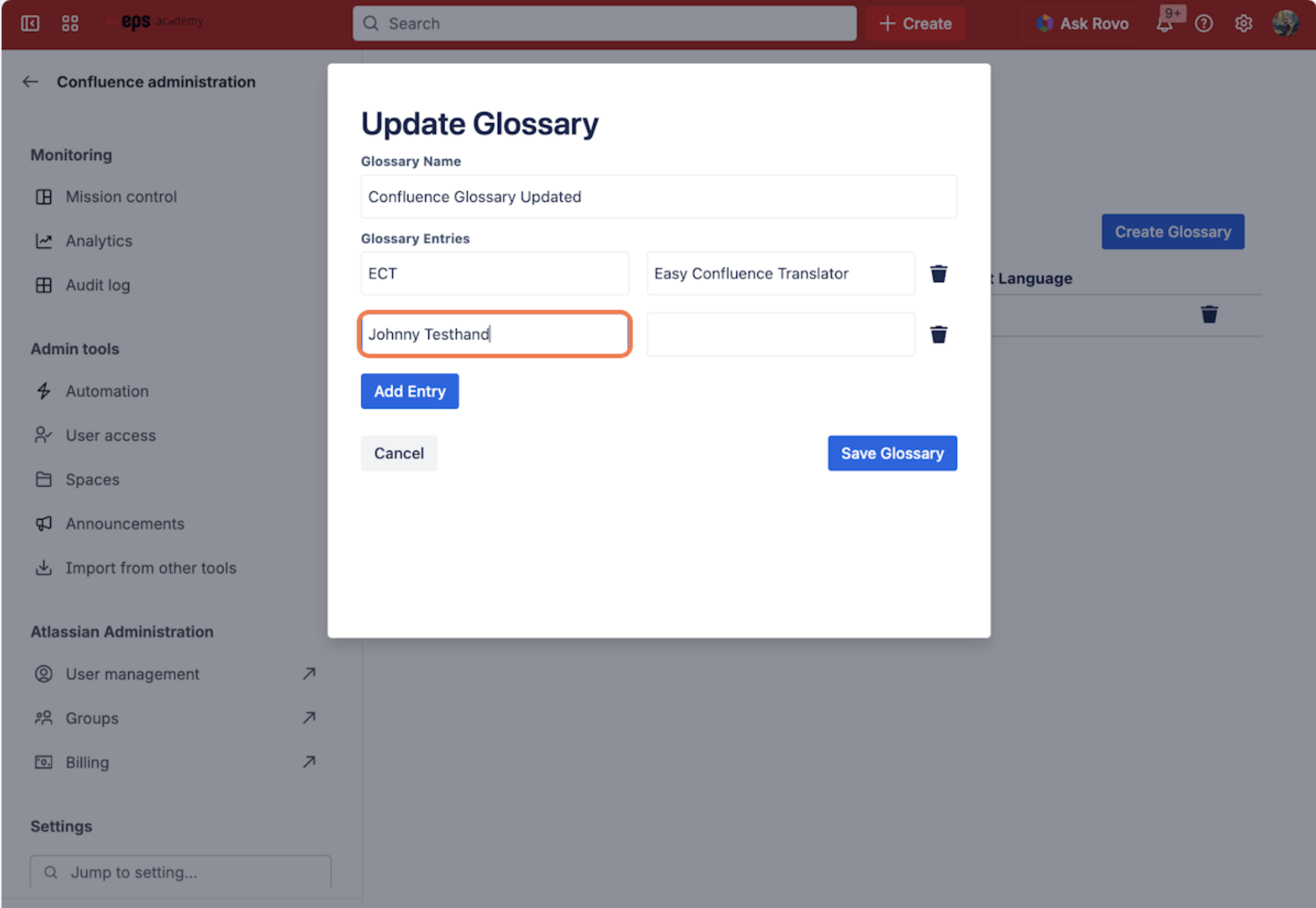Open Audit log in sidebar
This screenshot has width=1316, height=908.
[x=98, y=285]
